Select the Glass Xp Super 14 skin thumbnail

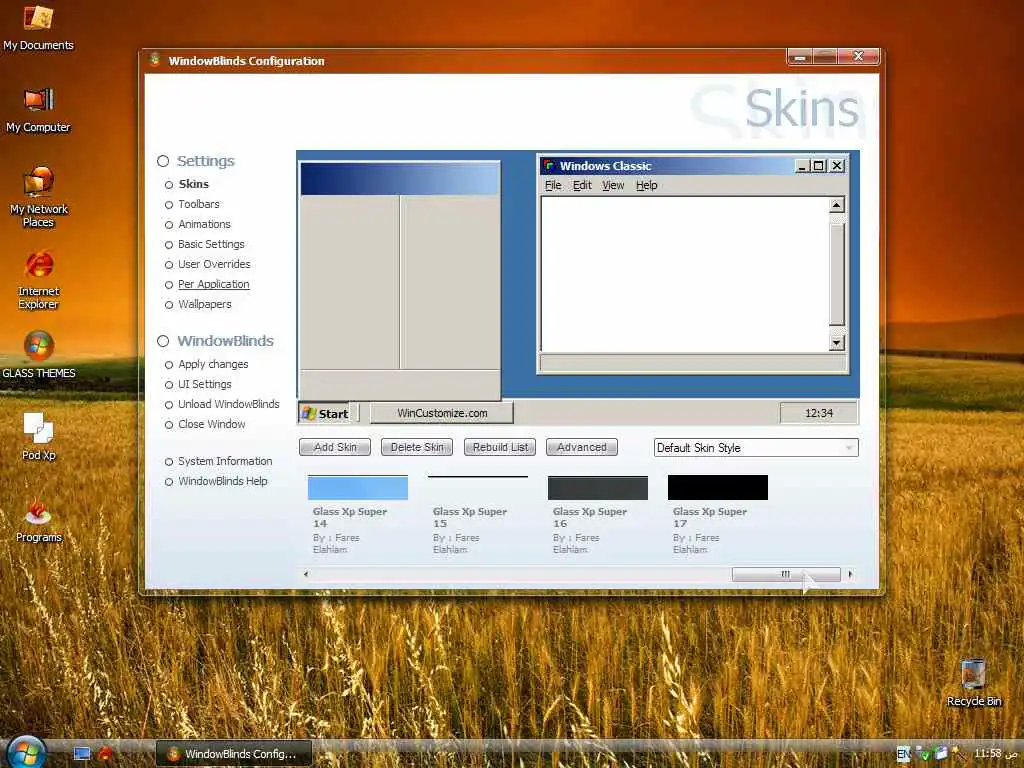pyautogui.click(x=357, y=487)
